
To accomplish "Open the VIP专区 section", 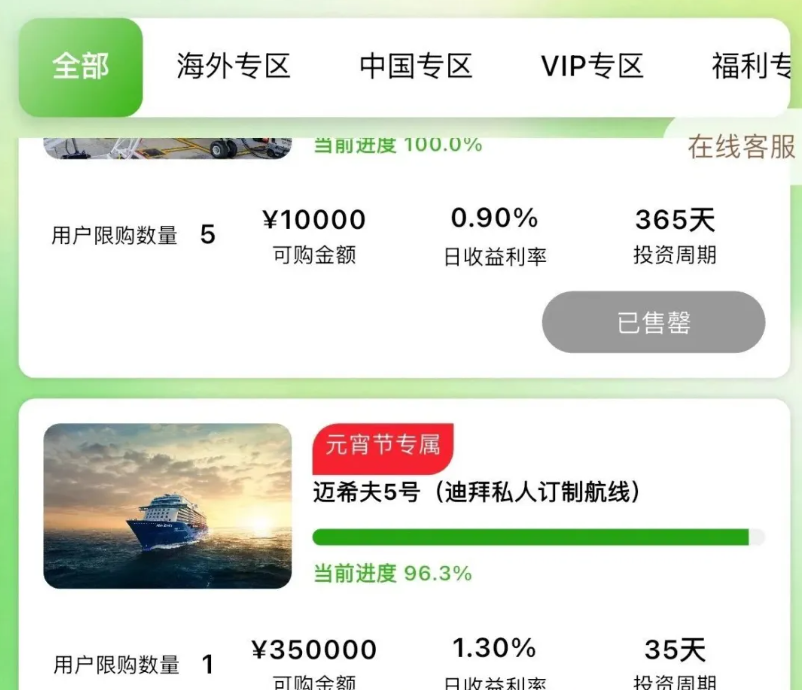I will (590, 66).
